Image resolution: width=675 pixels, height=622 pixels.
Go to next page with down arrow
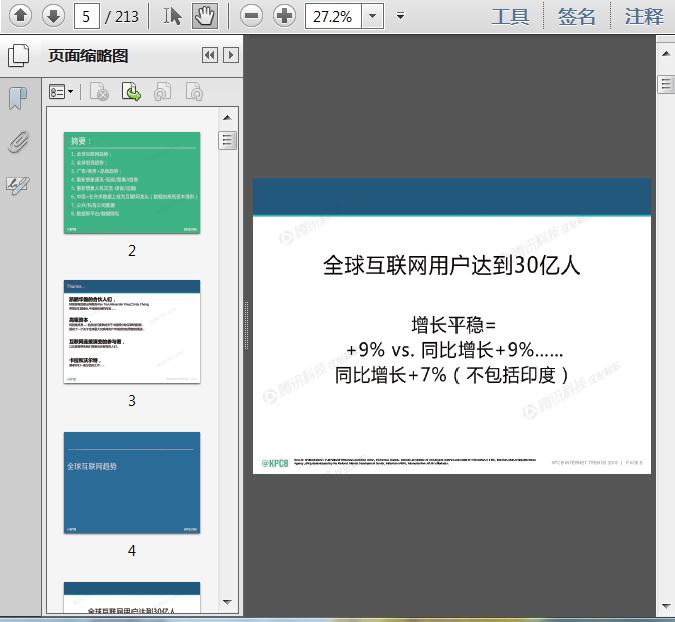(x=53, y=16)
